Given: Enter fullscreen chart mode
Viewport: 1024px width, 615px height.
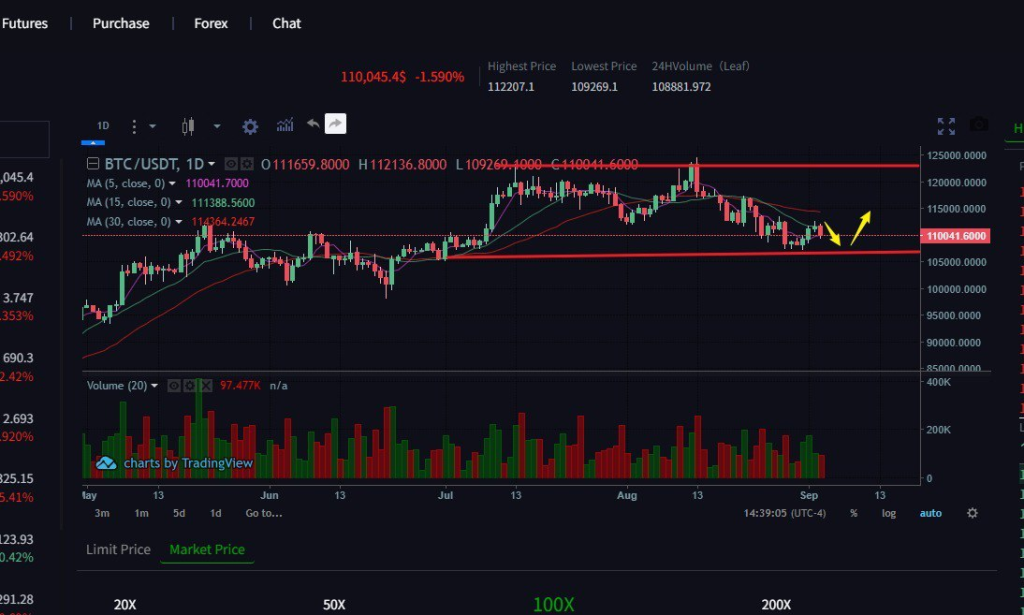Looking at the screenshot, I should [x=946, y=126].
